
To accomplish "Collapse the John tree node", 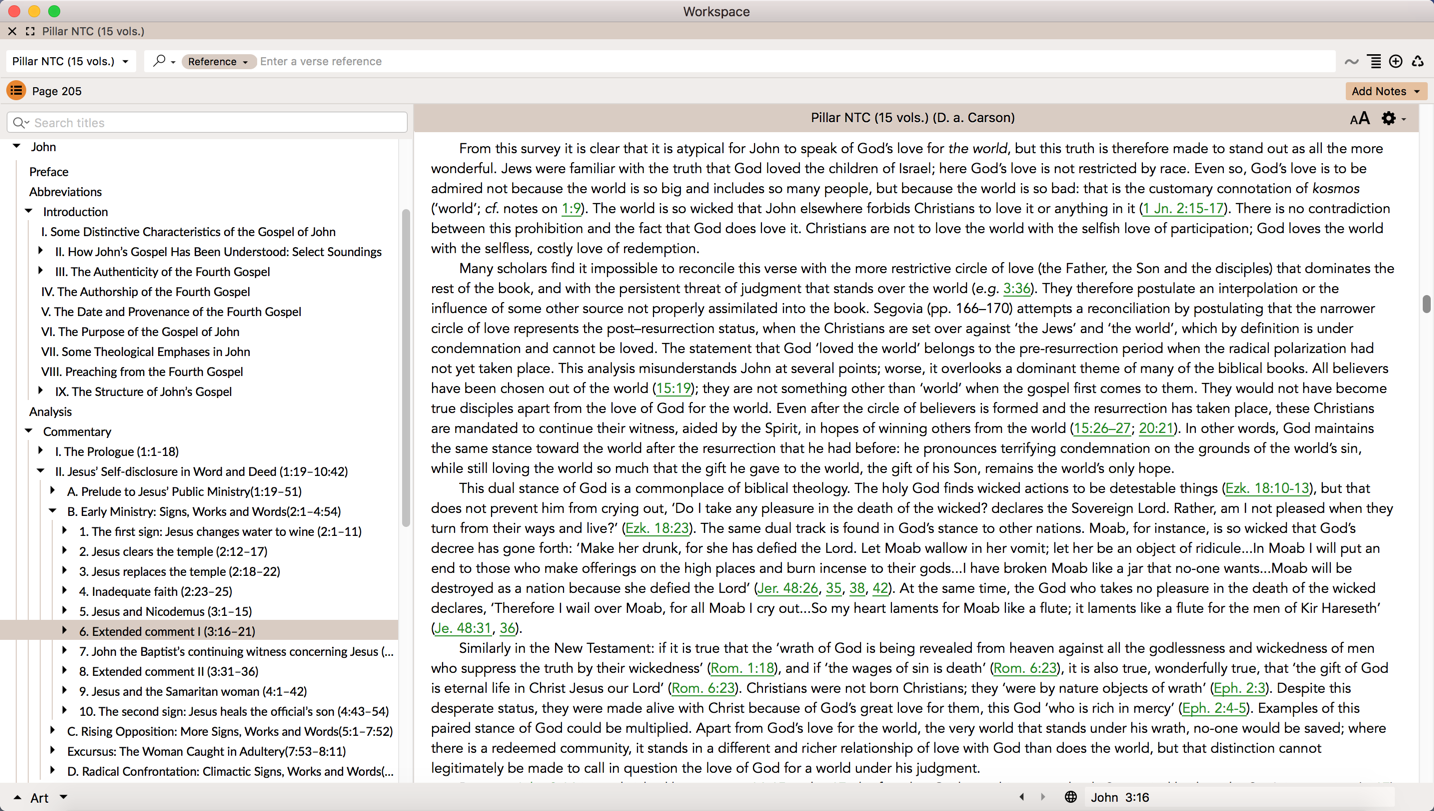I will click(17, 147).
